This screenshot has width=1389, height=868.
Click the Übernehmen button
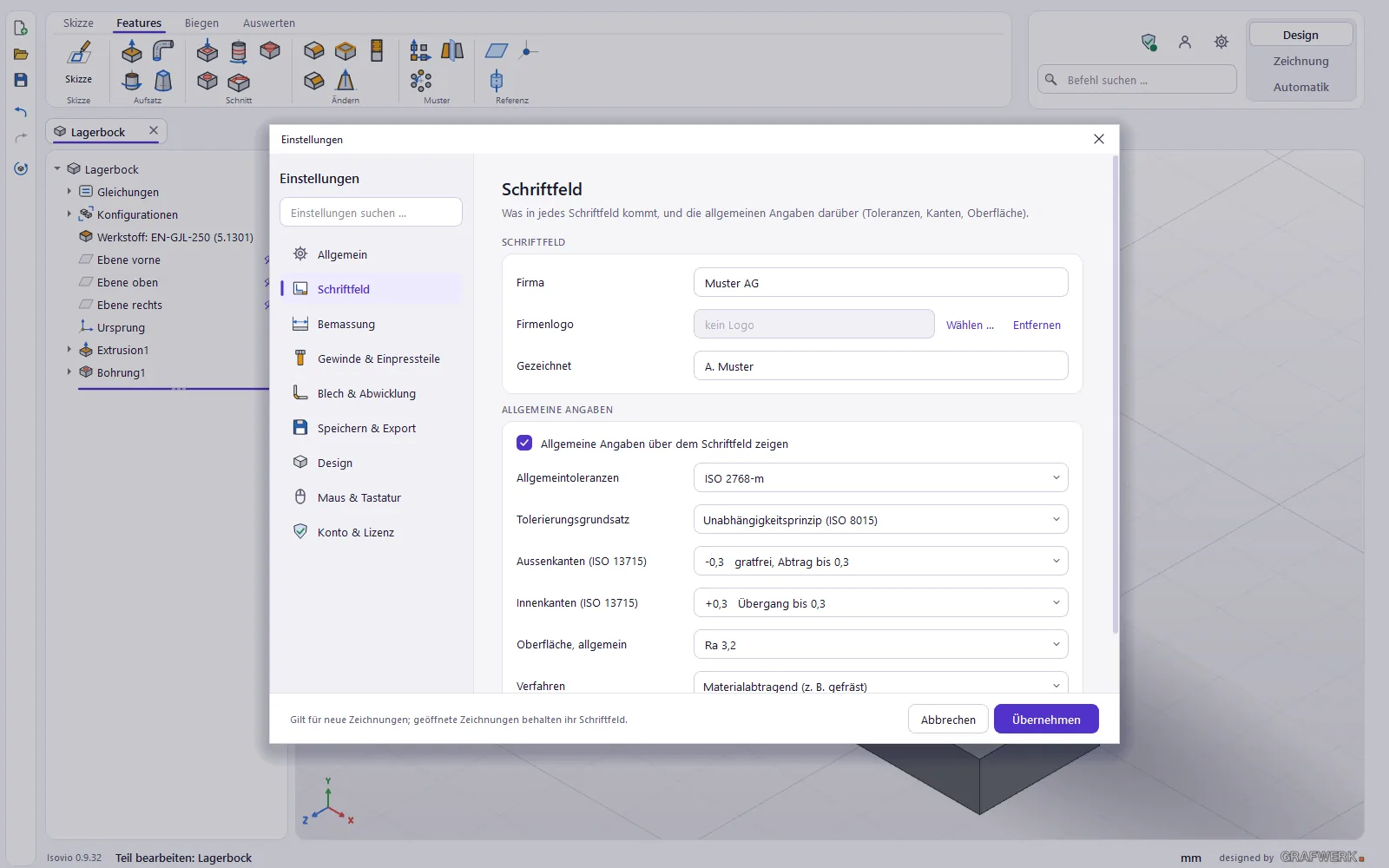(x=1046, y=719)
